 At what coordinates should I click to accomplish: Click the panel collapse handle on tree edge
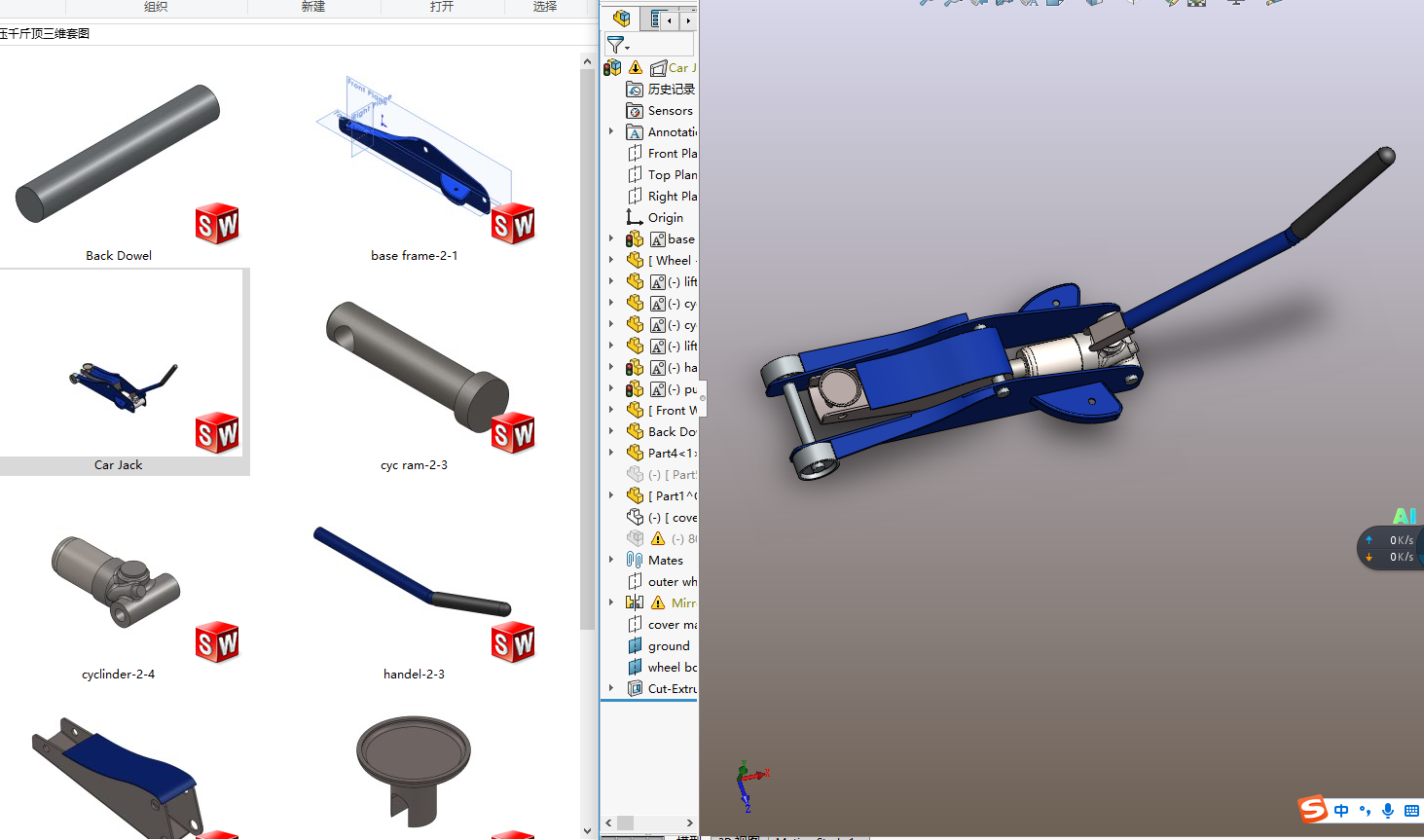(x=703, y=397)
